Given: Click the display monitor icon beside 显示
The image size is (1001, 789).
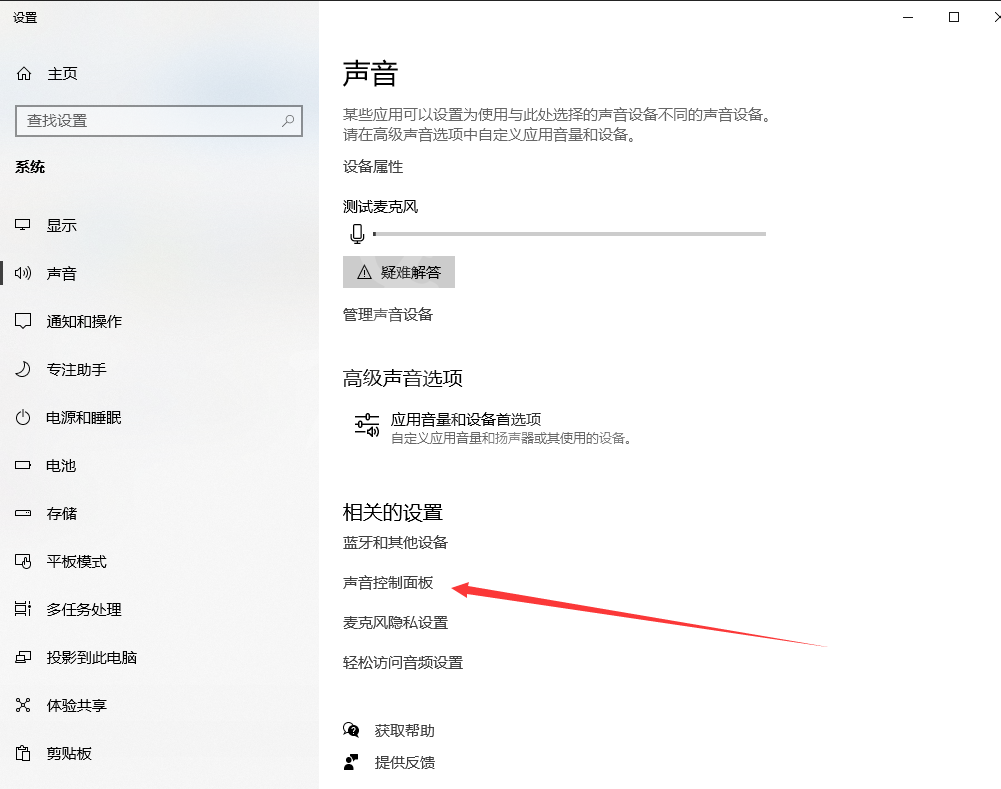Looking at the screenshot, I should 23,225.
